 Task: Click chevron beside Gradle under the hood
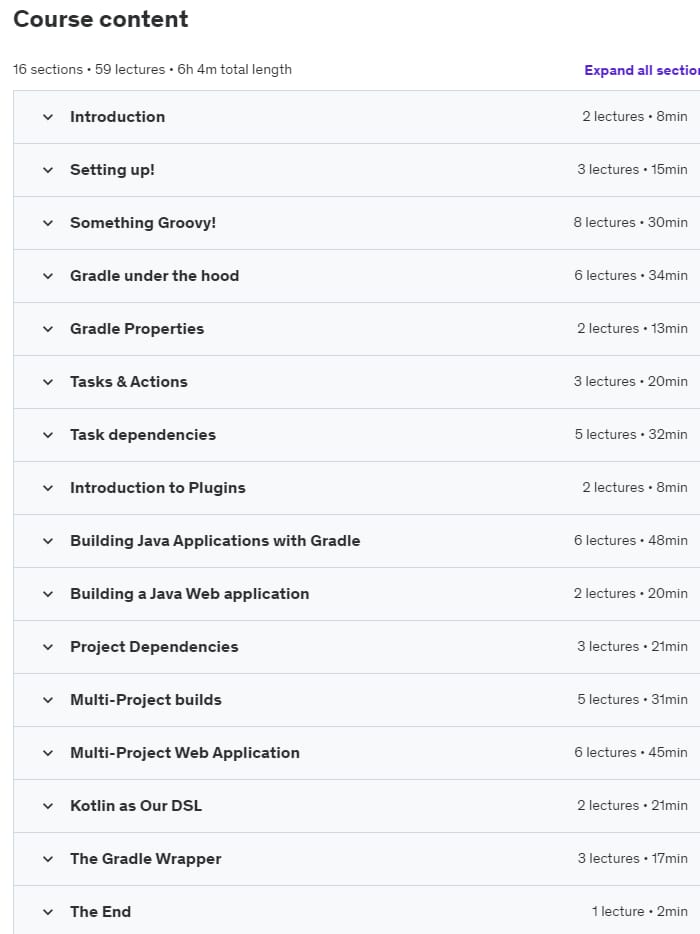[48, 276]
